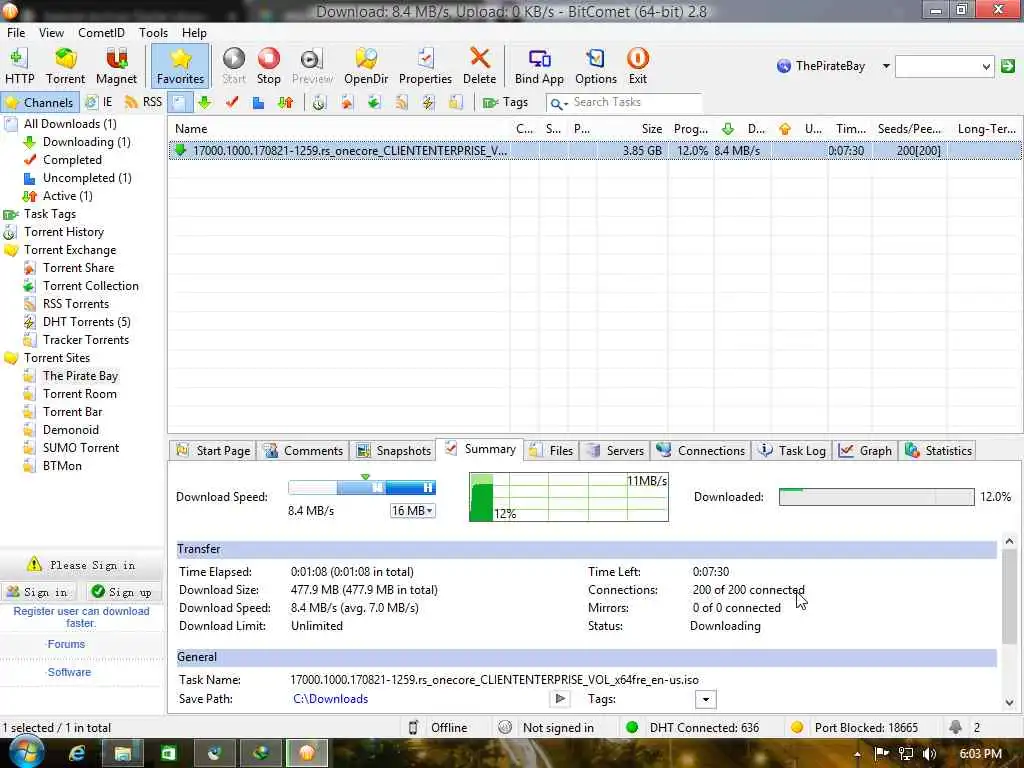Screen dimensions: 1024x768
Task: Switch to the Servers tab
Action: (615, 451)
